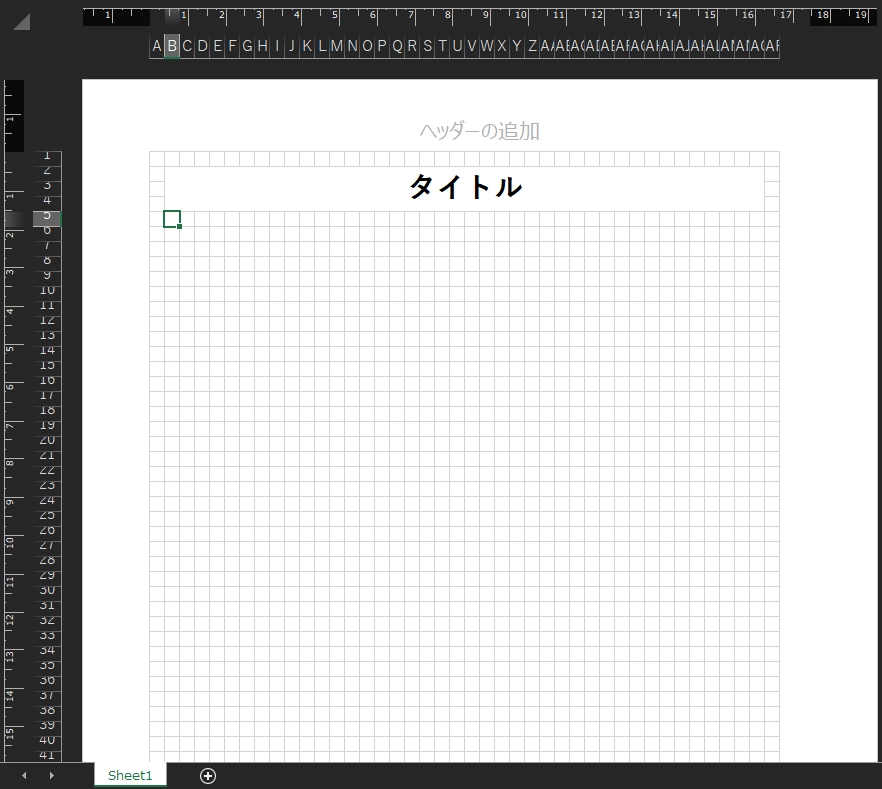882x789 pixels.
Task: Click the vertical ruler at mark 8
Action: (x=10, y=463)
